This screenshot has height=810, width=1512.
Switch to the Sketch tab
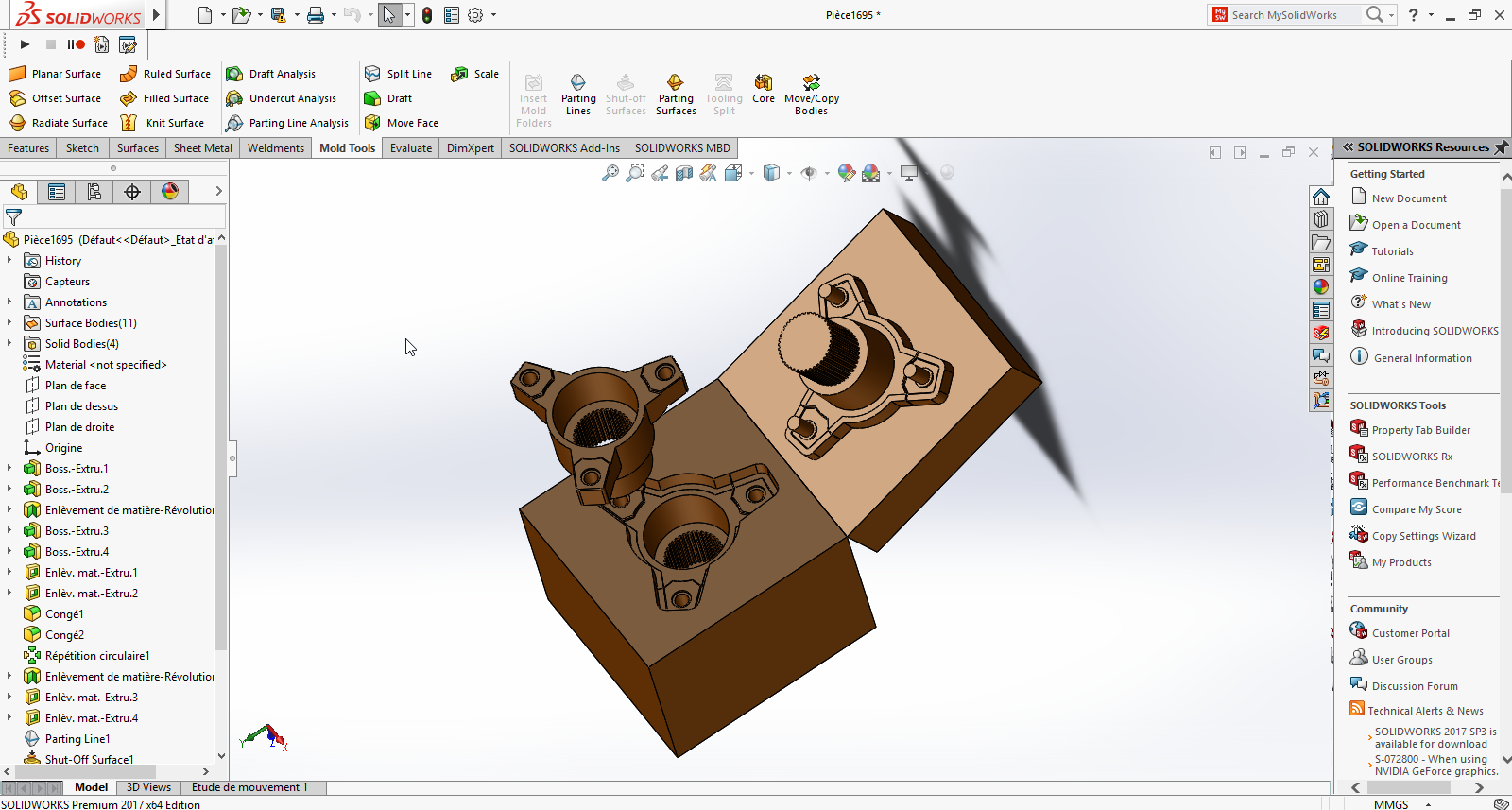[82, 148]
